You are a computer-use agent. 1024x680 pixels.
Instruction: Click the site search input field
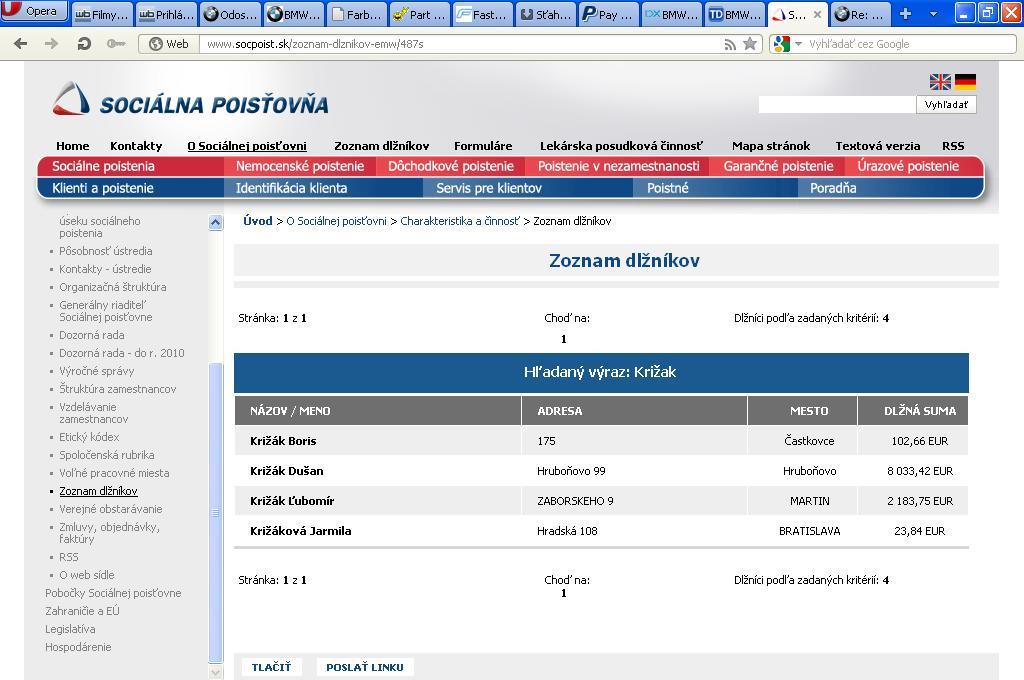[836, 105]
